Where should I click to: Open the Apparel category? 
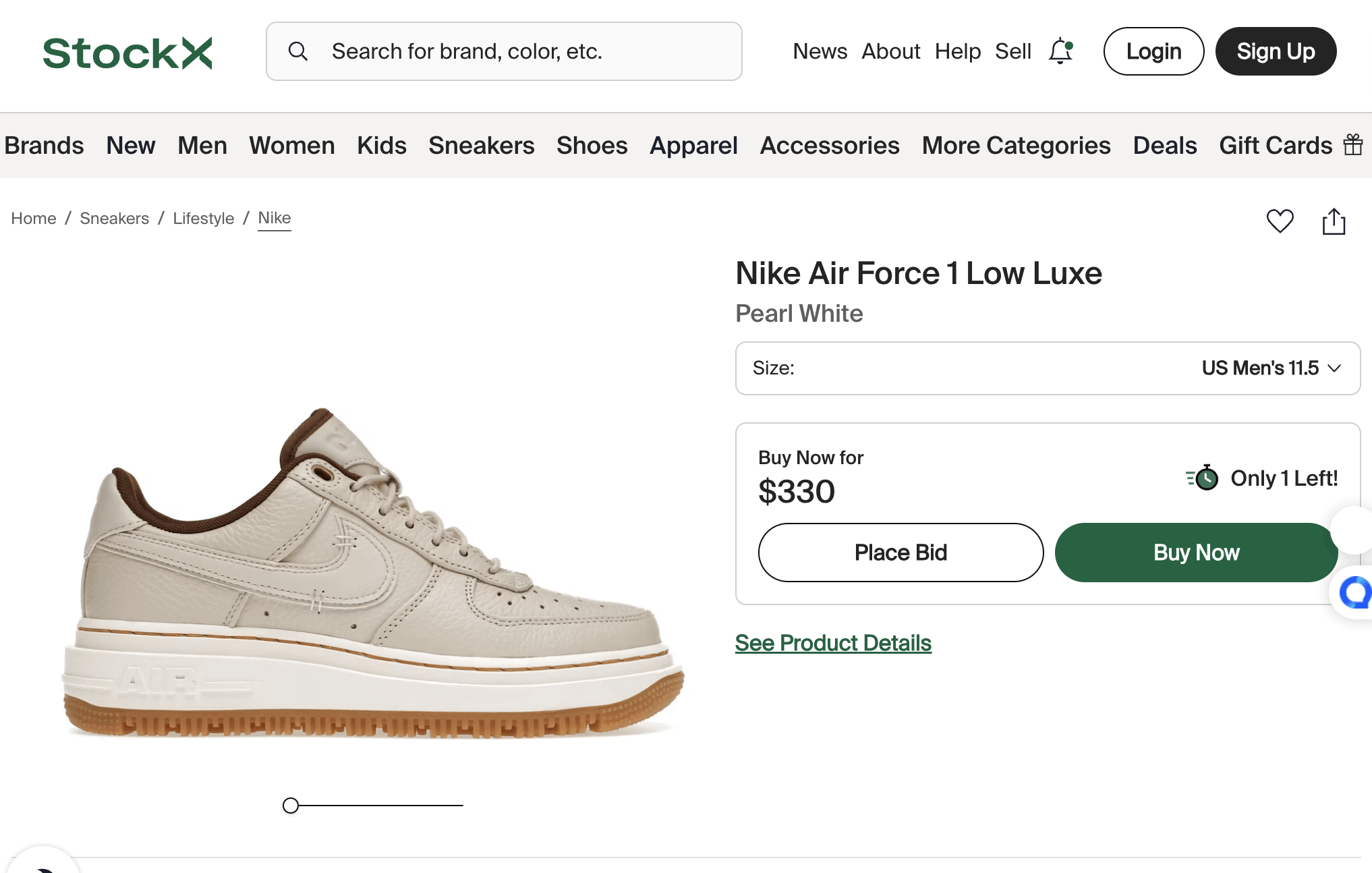click(693, 146)
